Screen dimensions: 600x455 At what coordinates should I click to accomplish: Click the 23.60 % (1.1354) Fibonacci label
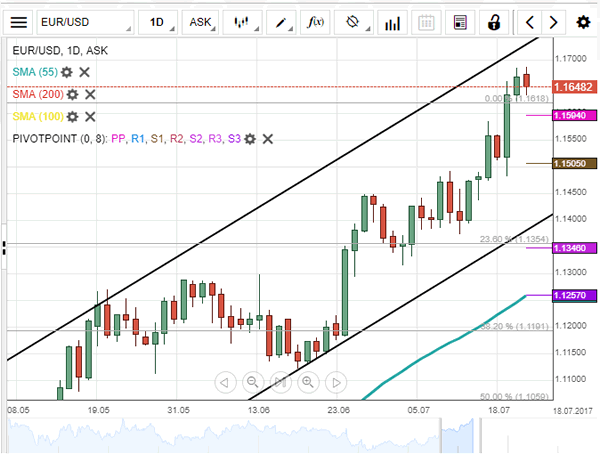click(514, 239)
